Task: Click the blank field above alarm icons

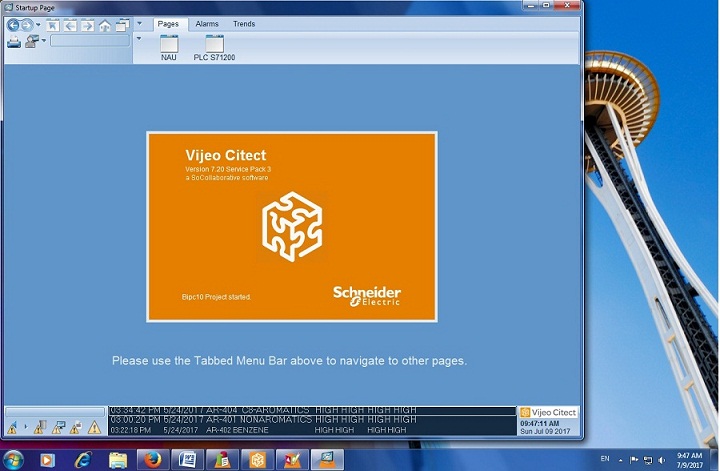Action: 55,412
